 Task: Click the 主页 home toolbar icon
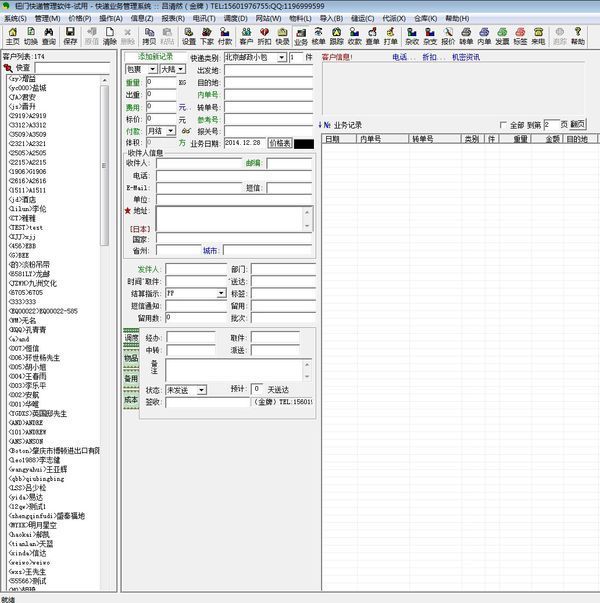pyautogui.click(x=12, y=36)
